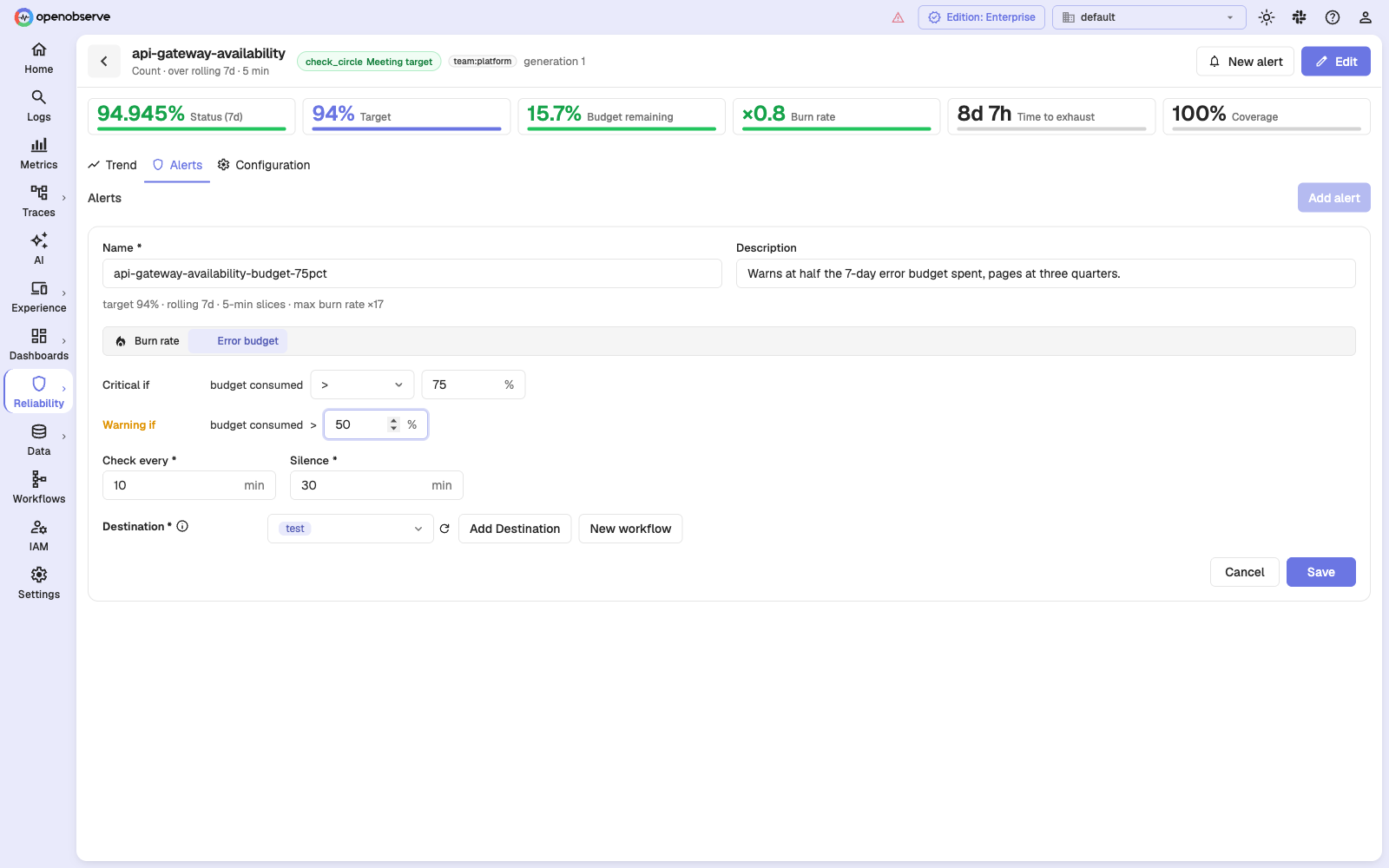Viewport: 1389px width, 868px height.
Task: Select Error budget alert type
Action: (239, 341)
